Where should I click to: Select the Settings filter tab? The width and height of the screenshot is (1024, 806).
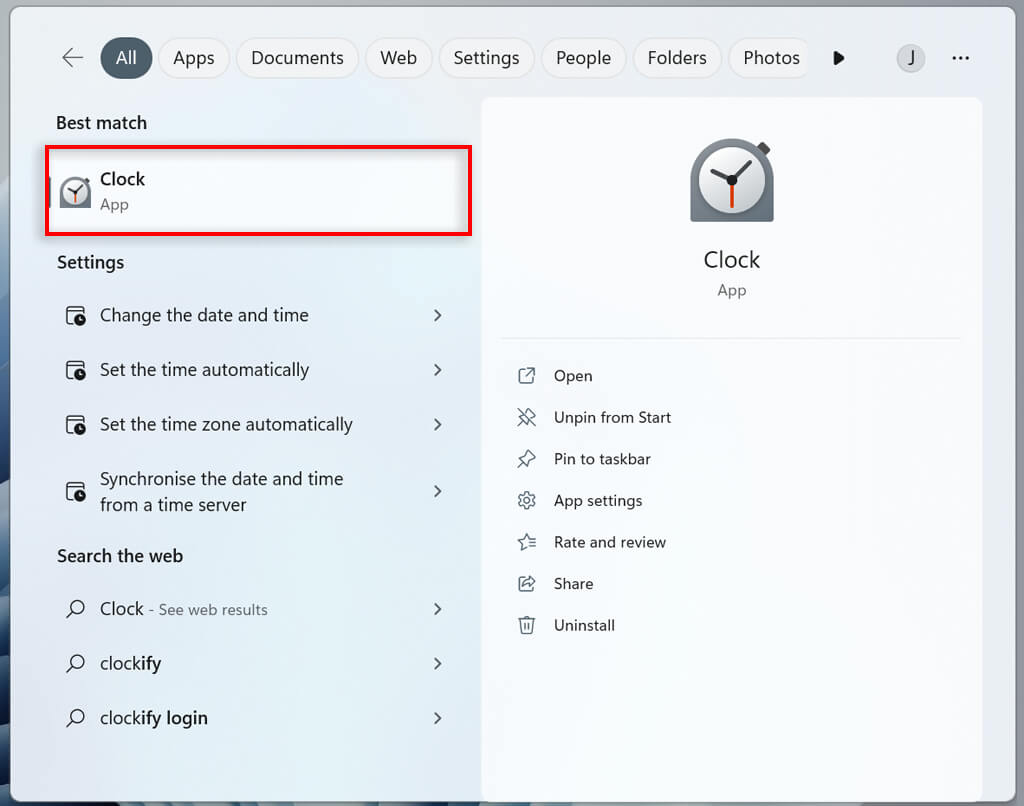click(x=487, y=58)
